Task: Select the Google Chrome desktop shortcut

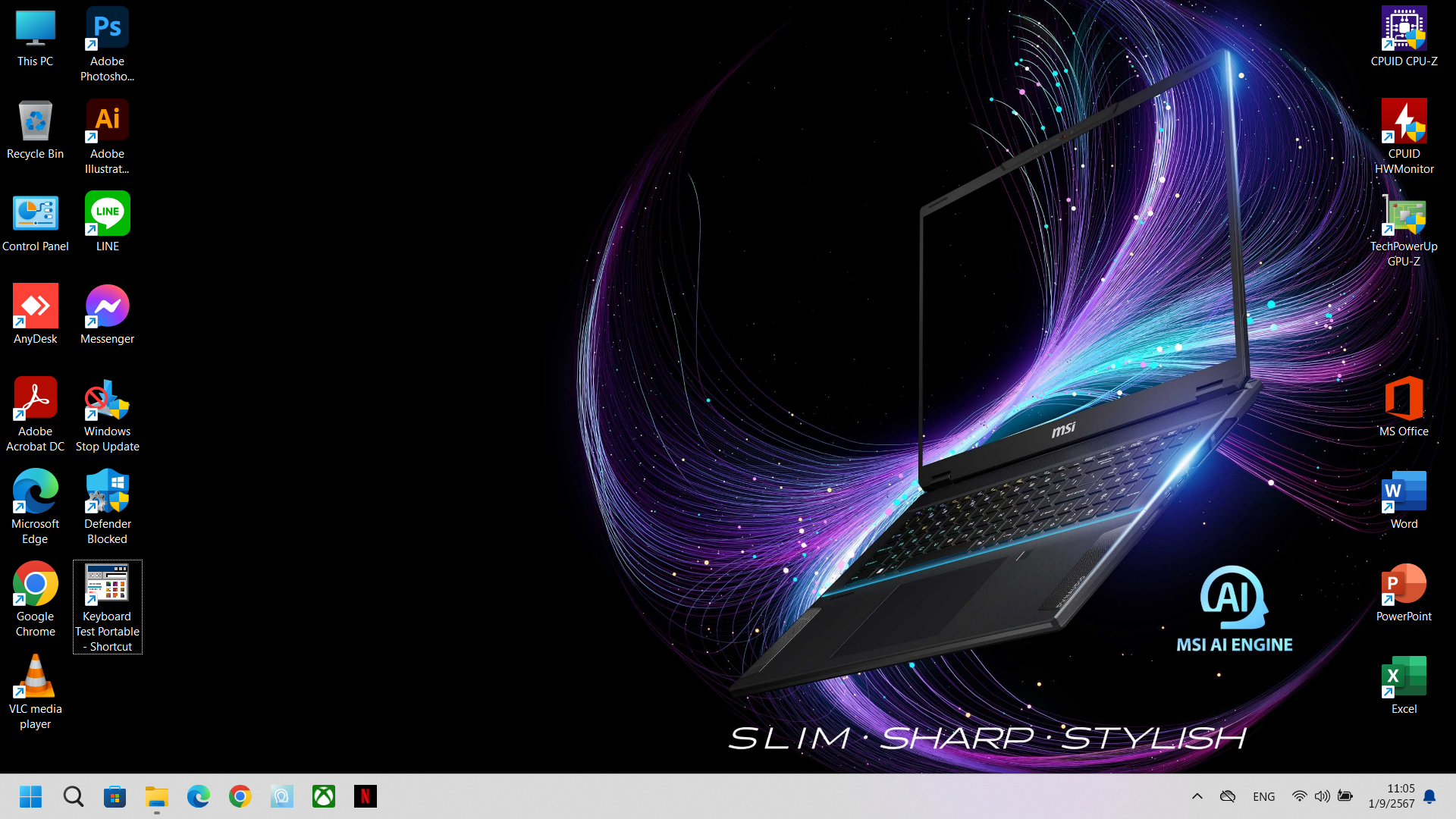Action: click(x=35, y=599)
